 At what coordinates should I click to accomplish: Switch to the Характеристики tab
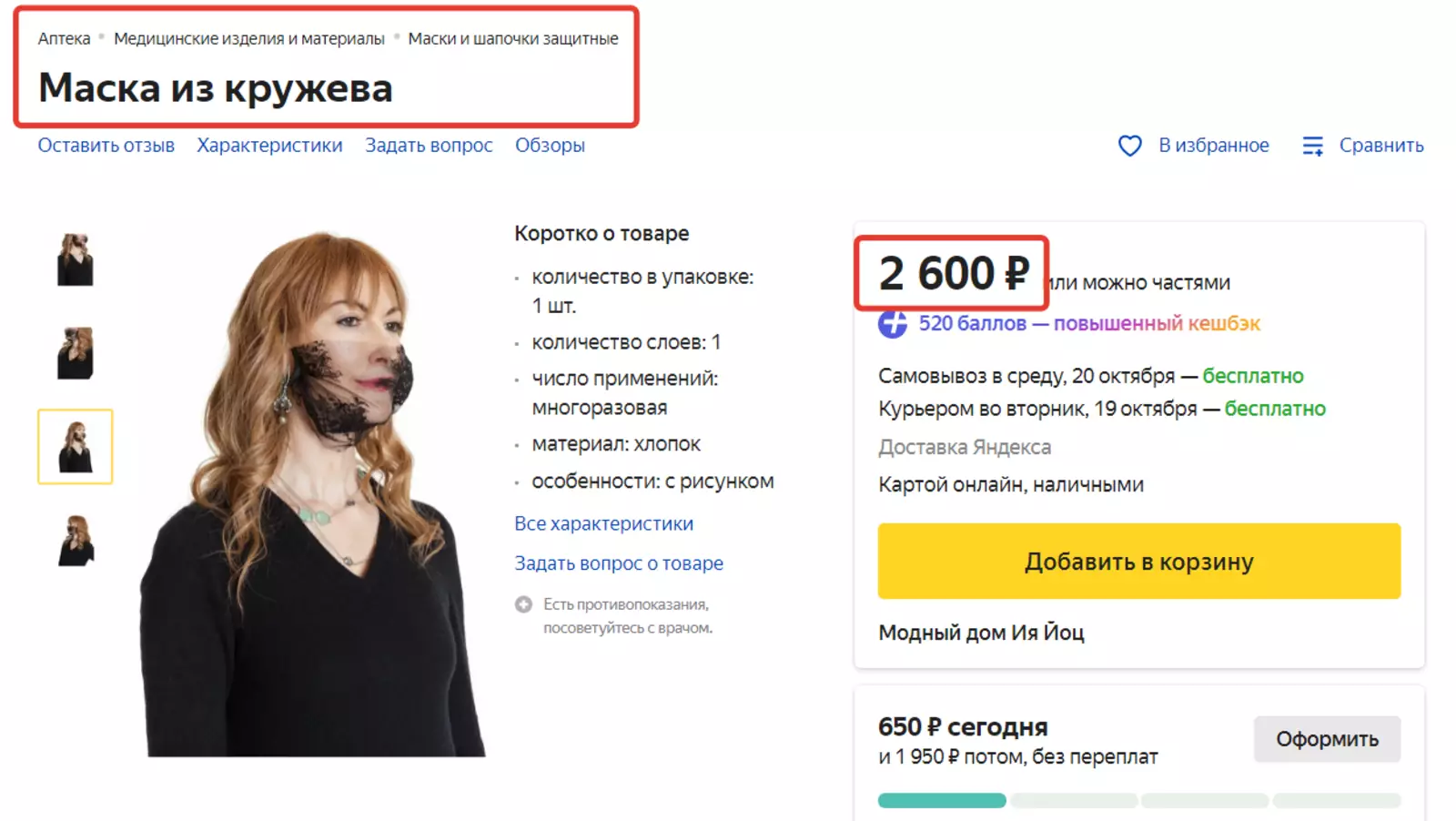pyautogui.click(x=269, y=146)
